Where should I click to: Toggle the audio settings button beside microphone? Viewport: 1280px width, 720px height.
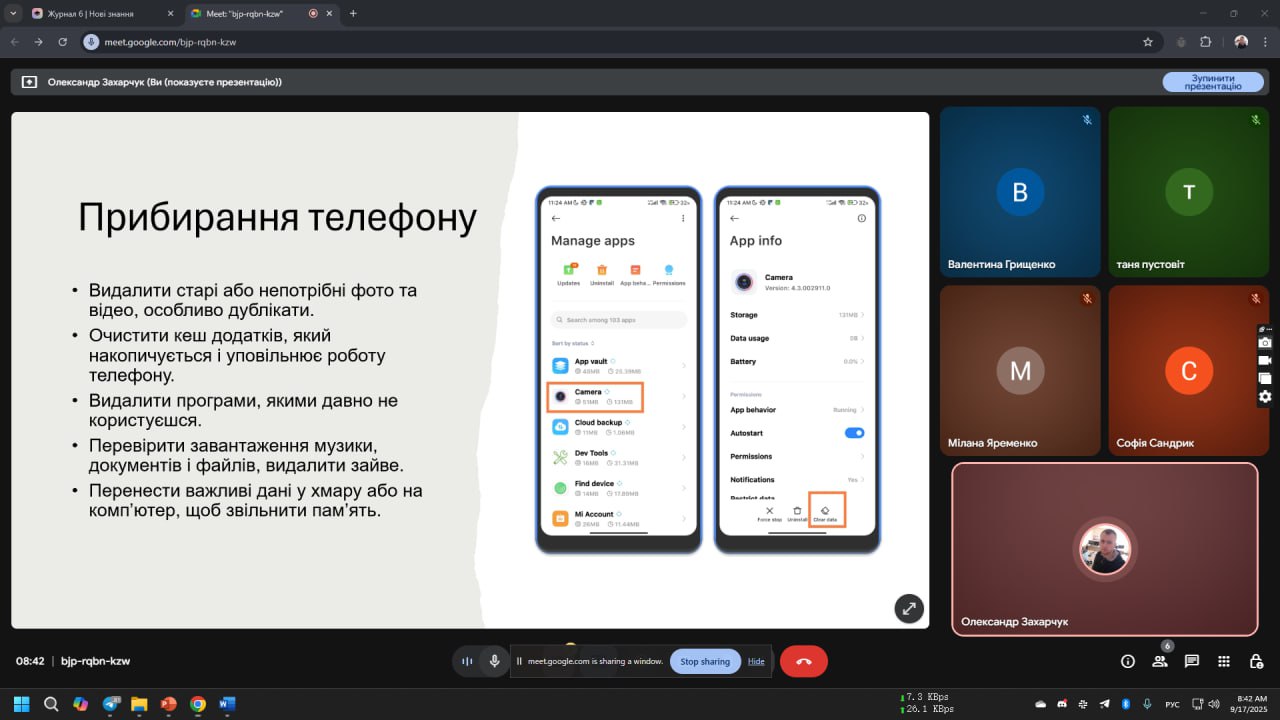click(467, 661)
